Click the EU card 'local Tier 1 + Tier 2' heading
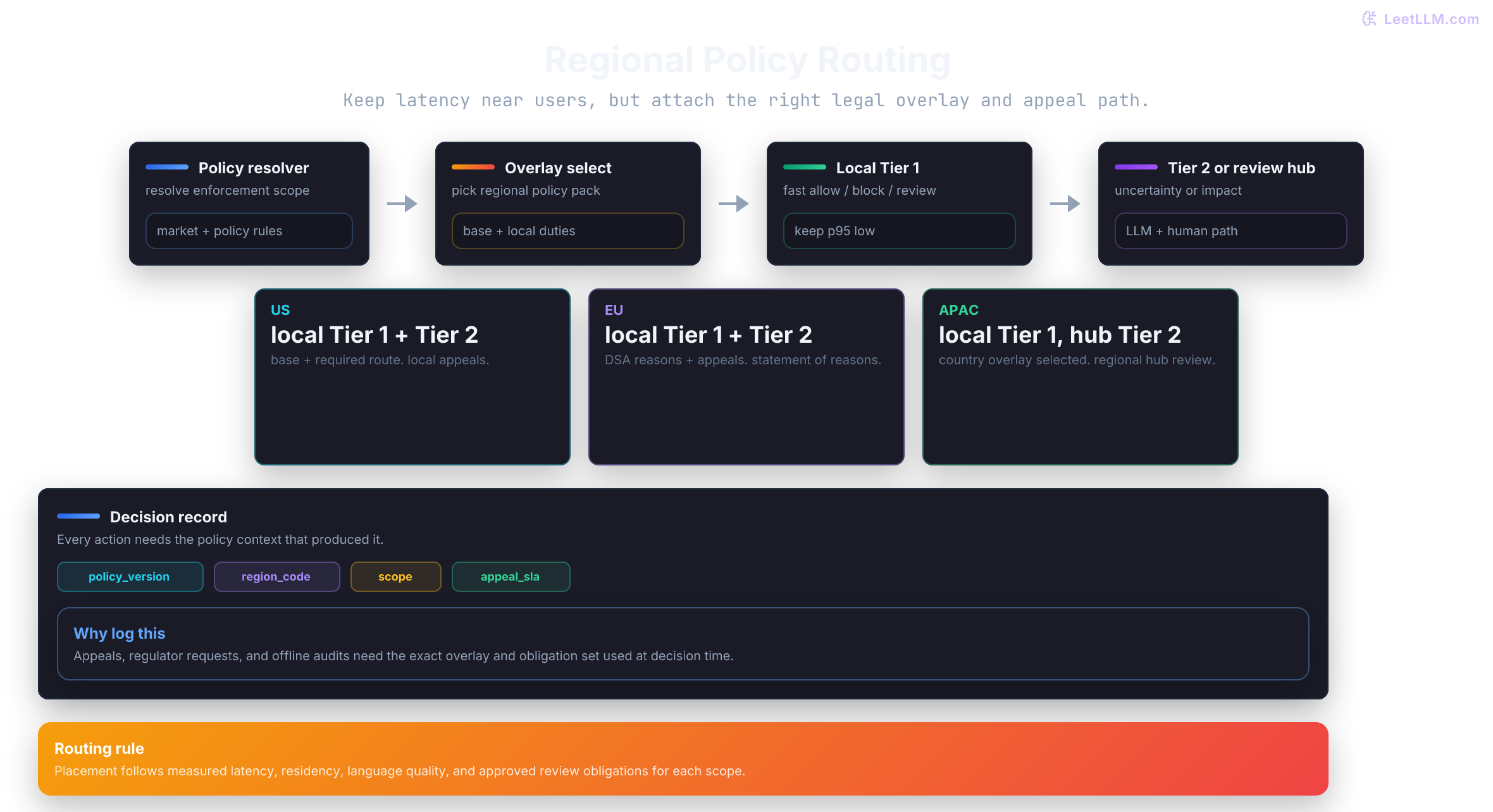The height and width of the screenshot is (812, 1493). [709, 335]
